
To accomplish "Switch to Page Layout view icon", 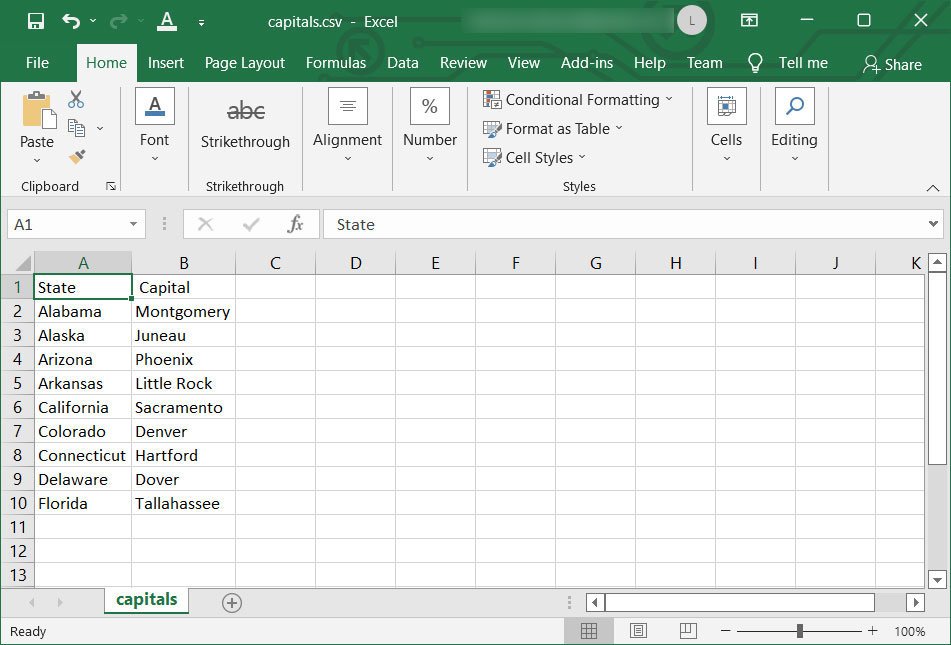I will (638, 631).
